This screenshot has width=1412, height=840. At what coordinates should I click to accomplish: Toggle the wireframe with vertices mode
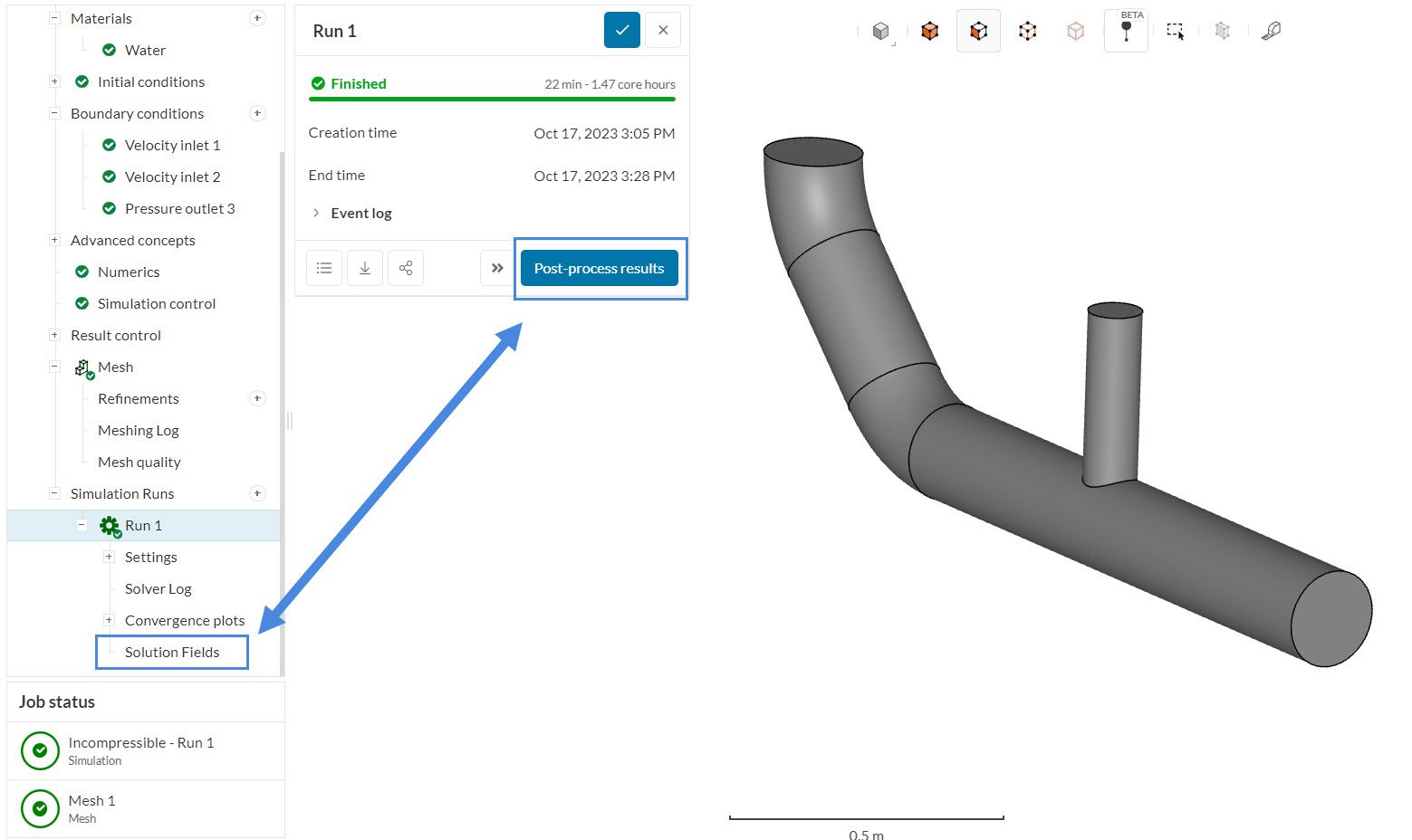[x=1027, y=31]
